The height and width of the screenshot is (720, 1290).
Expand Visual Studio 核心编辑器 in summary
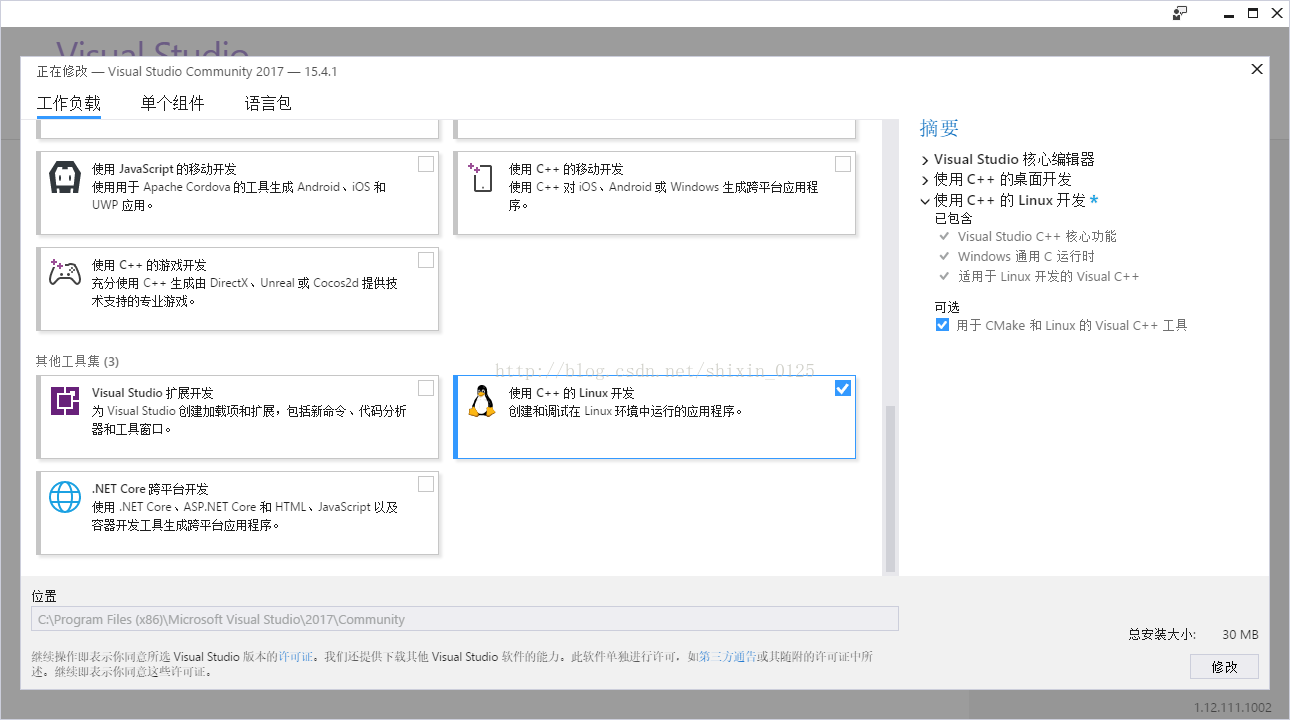pos(925,160)
